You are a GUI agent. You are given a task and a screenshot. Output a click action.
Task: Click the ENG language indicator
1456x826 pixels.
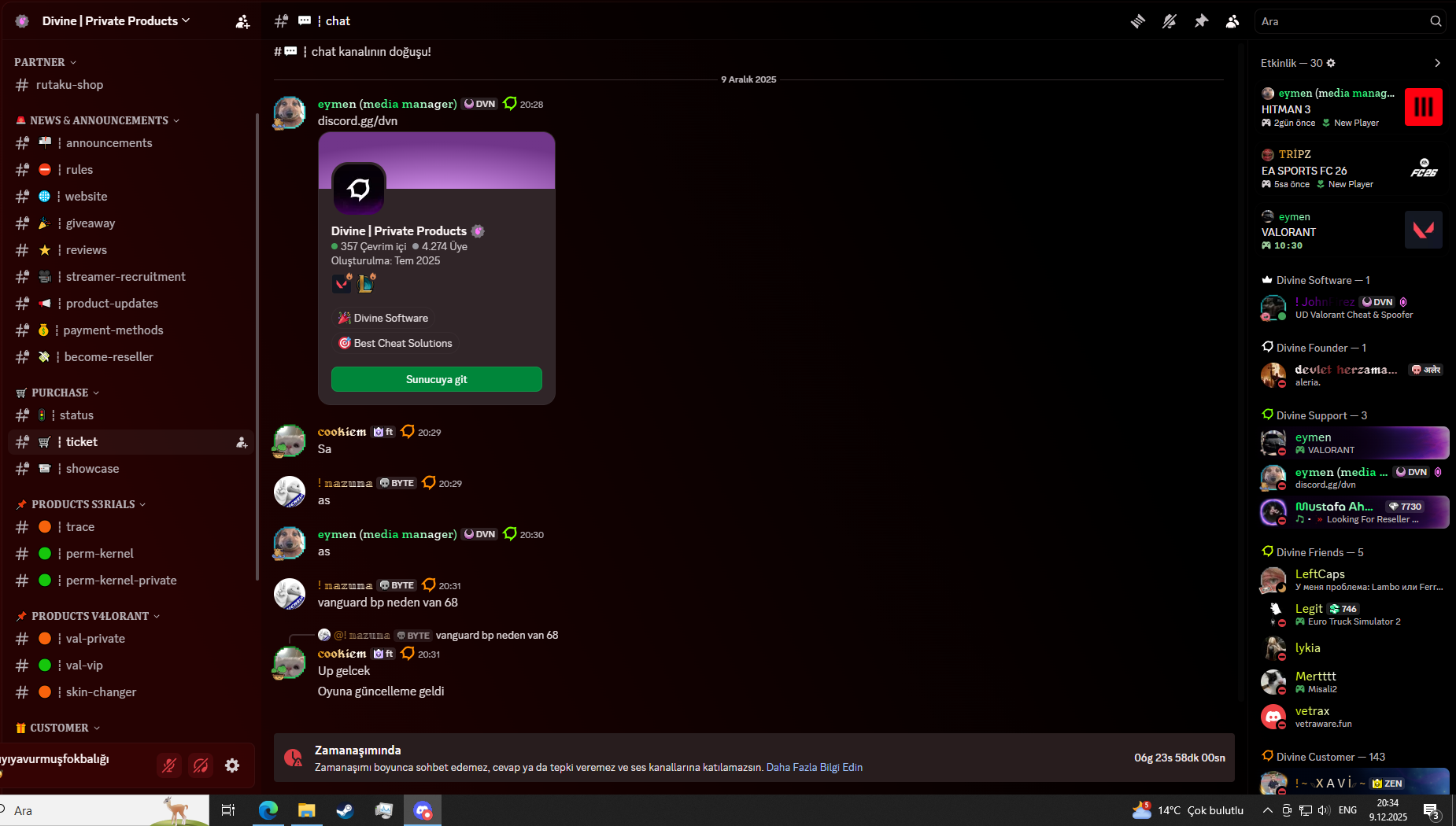point(1347,810)
